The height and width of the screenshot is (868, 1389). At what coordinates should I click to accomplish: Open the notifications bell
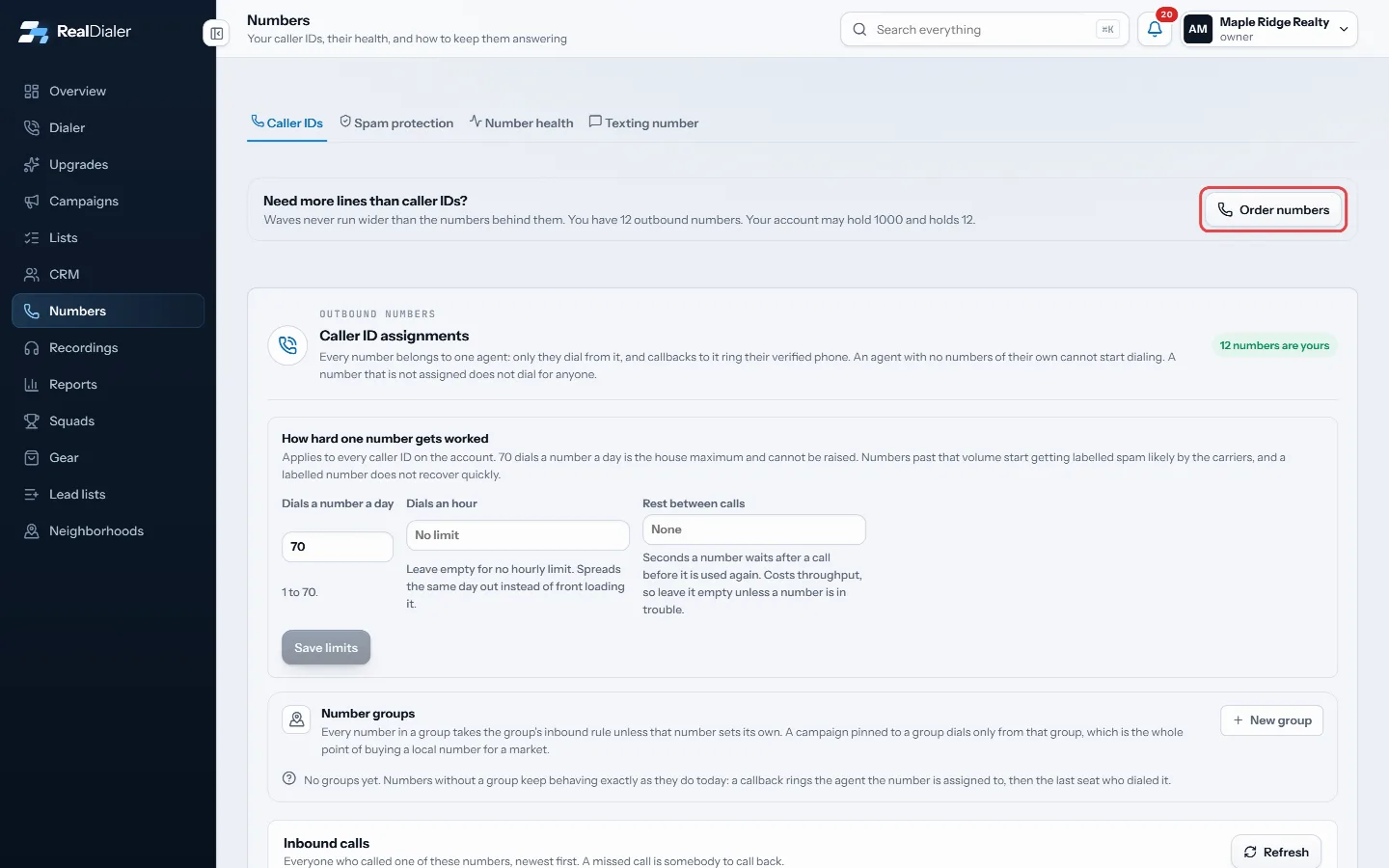pos(1155,29)
